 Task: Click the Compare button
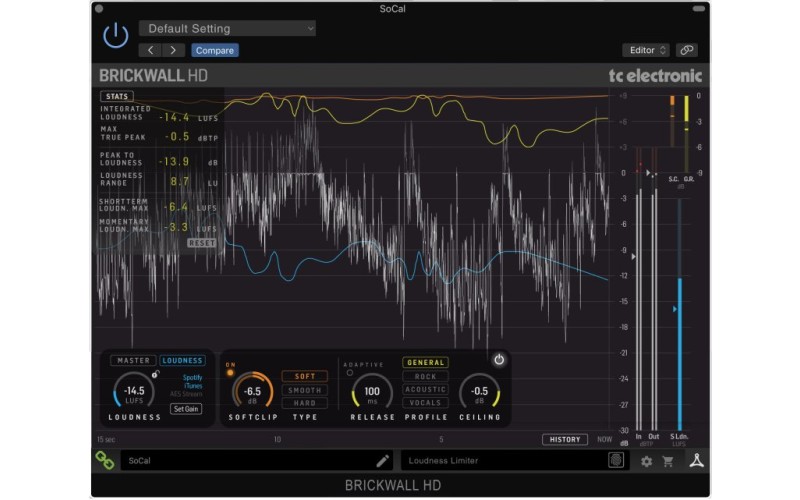[x=215, y=50]
